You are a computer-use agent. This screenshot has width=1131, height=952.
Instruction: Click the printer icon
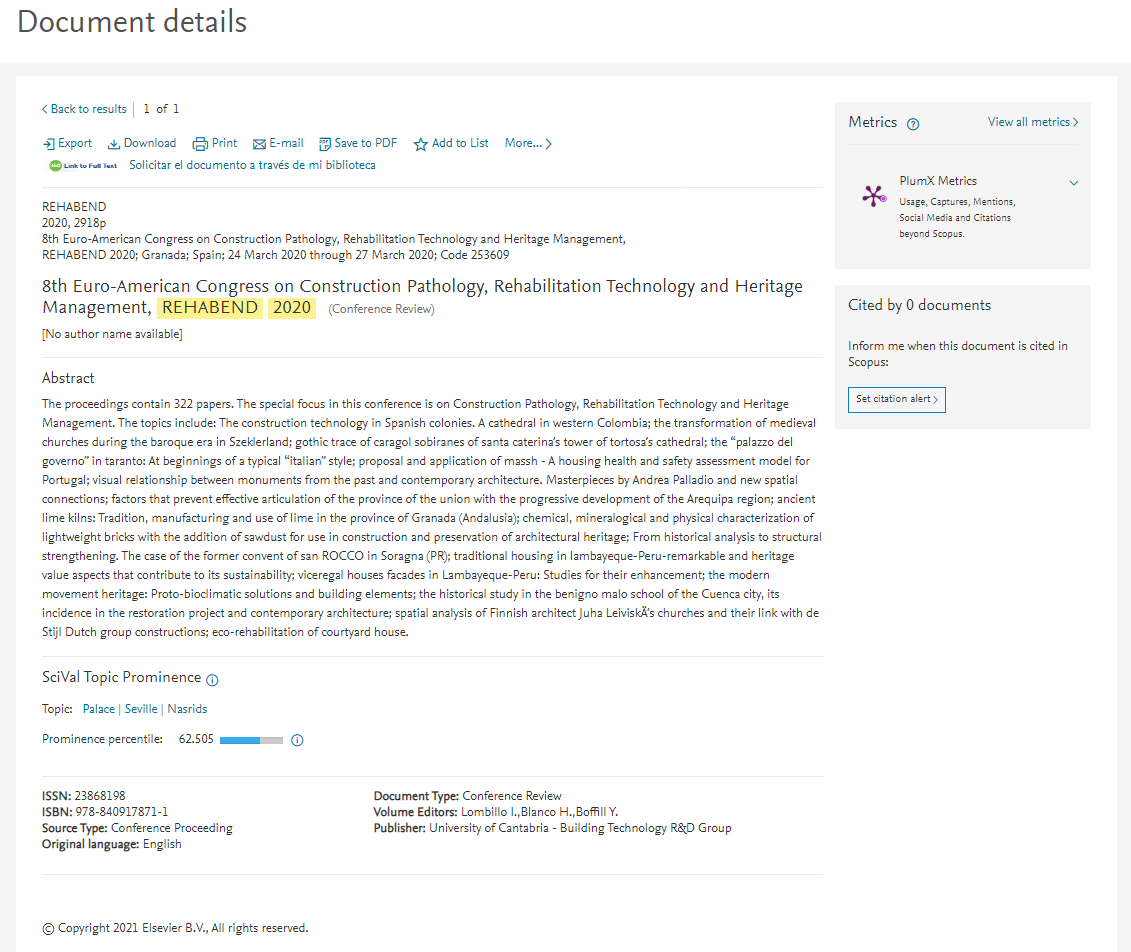click(200, 144)
